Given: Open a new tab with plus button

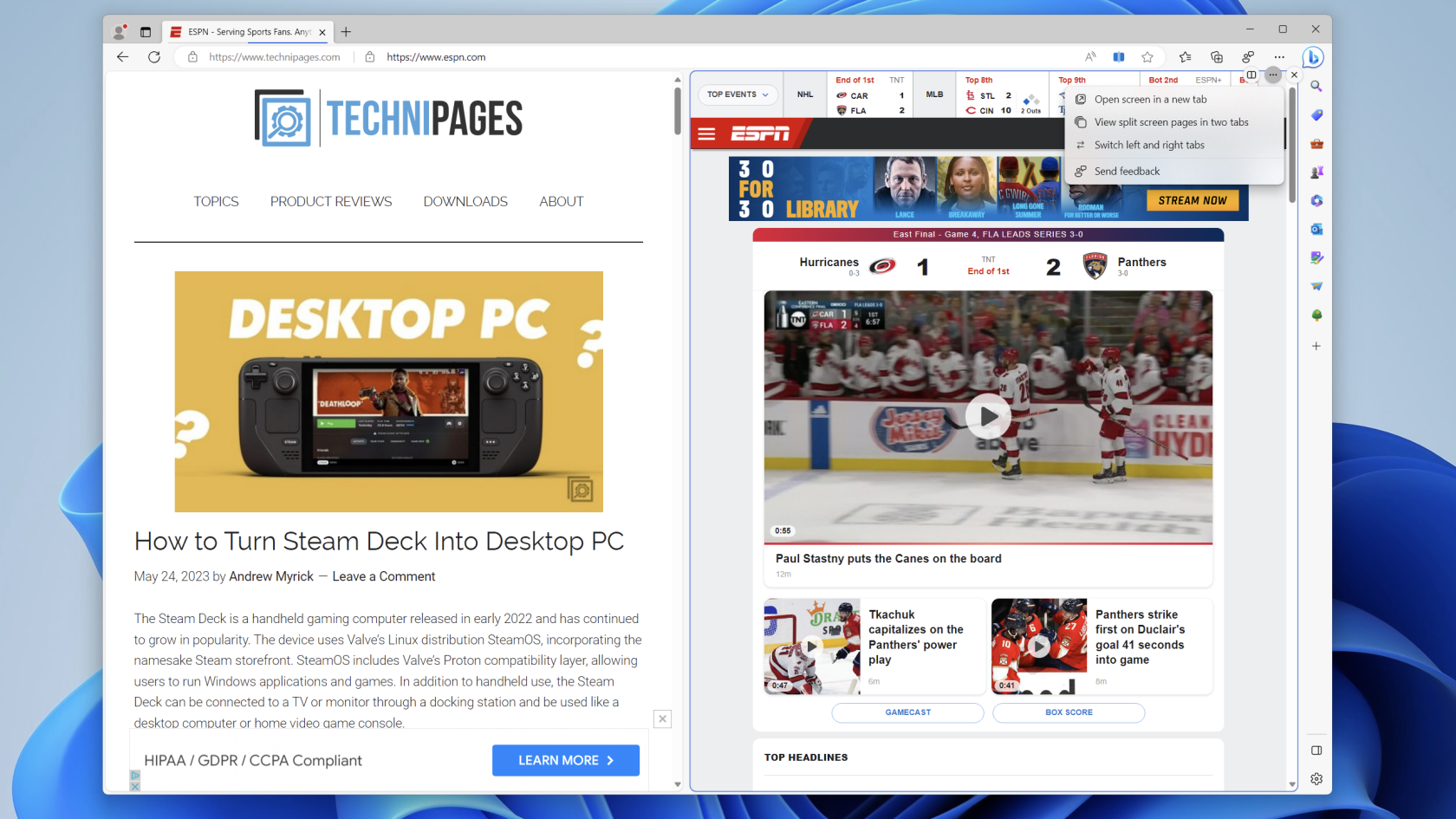Looking at the screenshot, I should (x=346, y=32).
